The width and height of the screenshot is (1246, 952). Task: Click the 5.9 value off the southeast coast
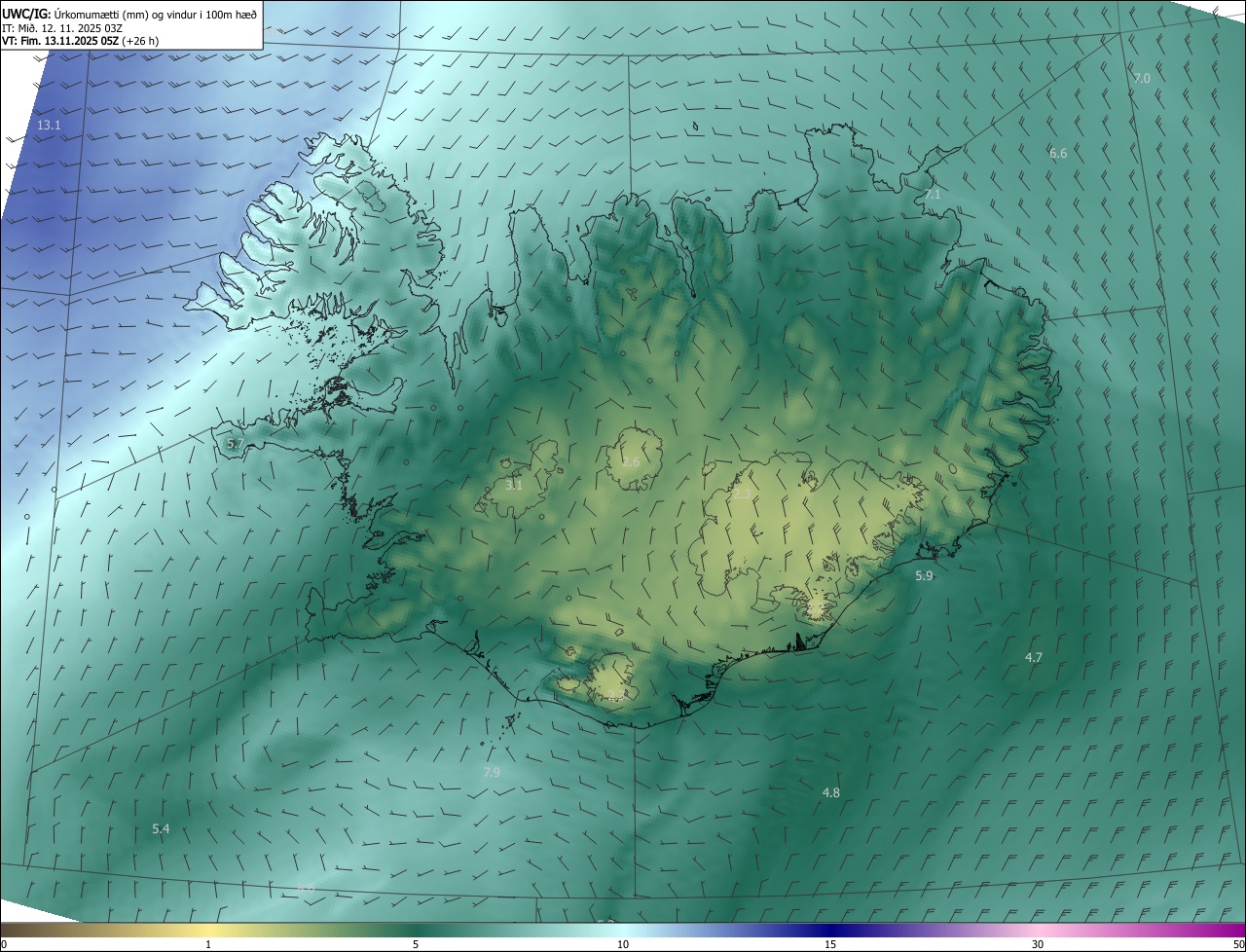[924, 576]
